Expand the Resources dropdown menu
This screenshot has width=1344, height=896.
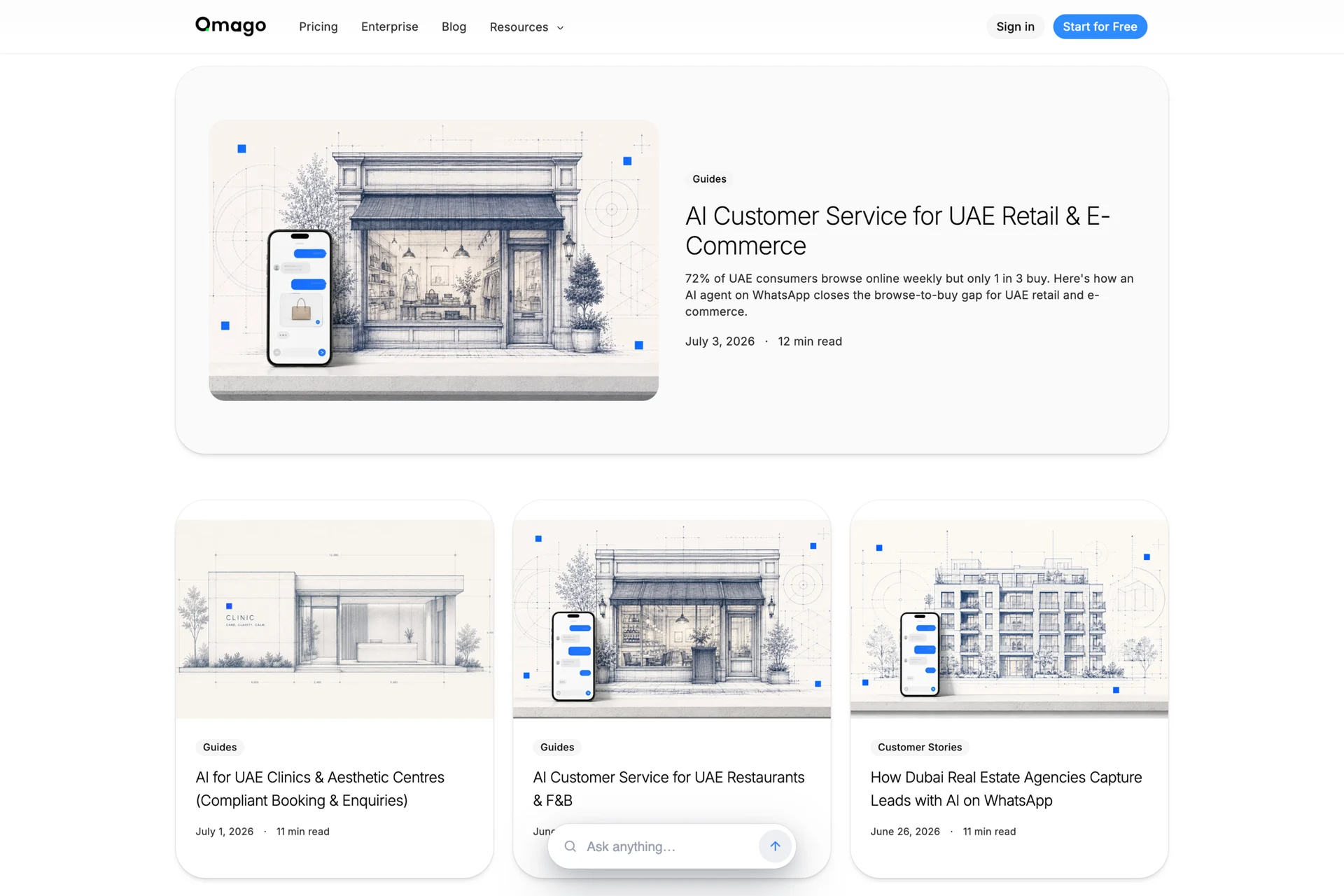tap(526, 27)
